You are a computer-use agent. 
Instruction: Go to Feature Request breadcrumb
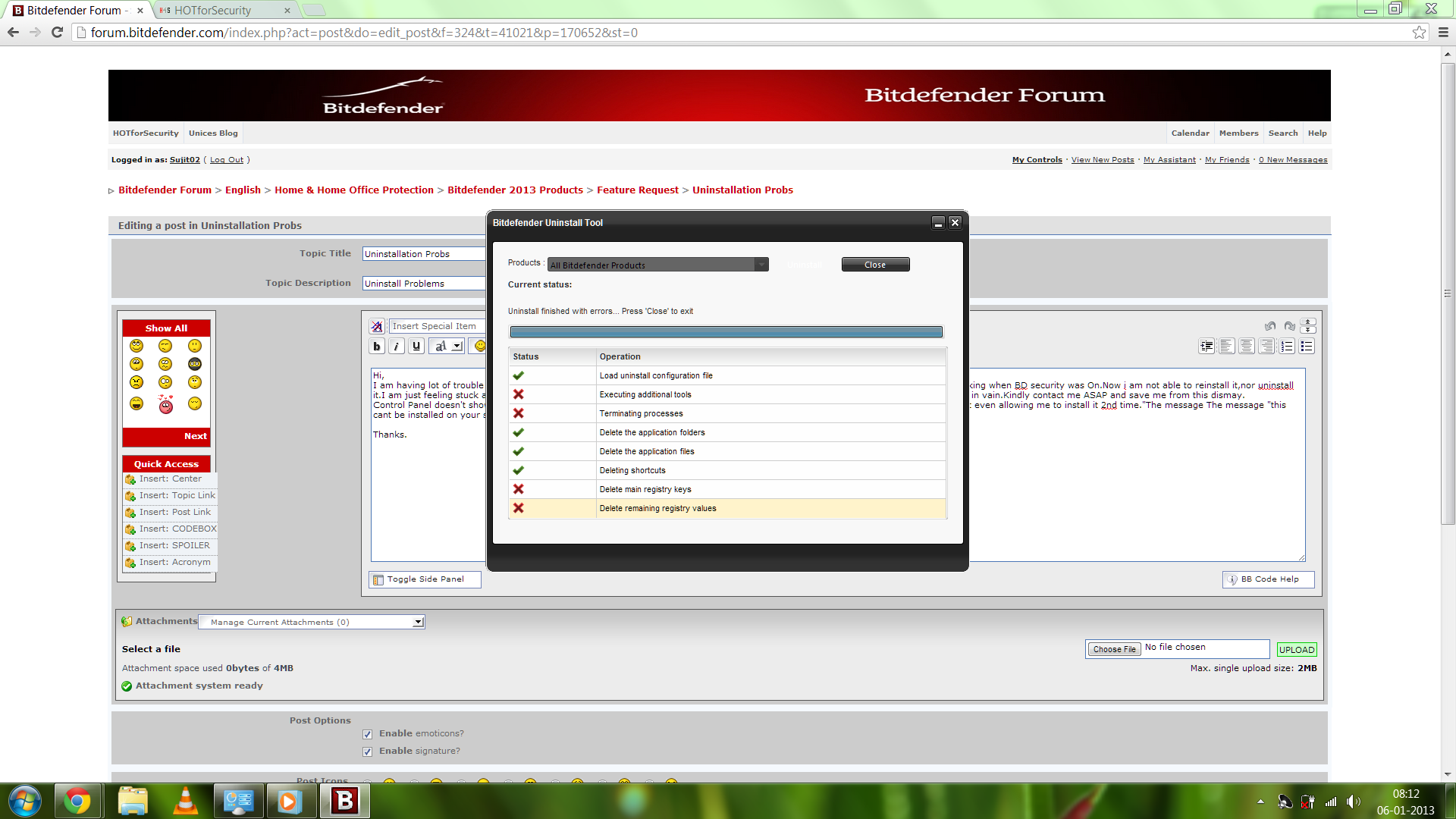pos(637,190)
